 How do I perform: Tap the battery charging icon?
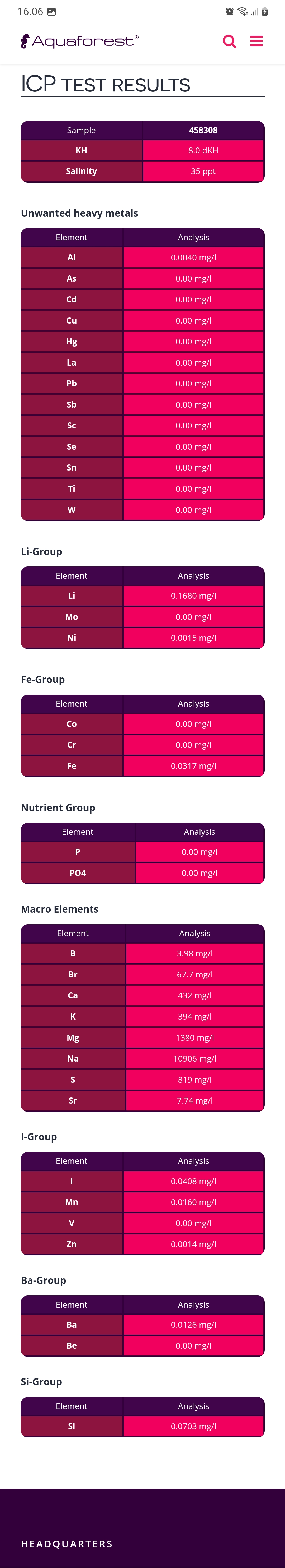(x=265, y=12)
